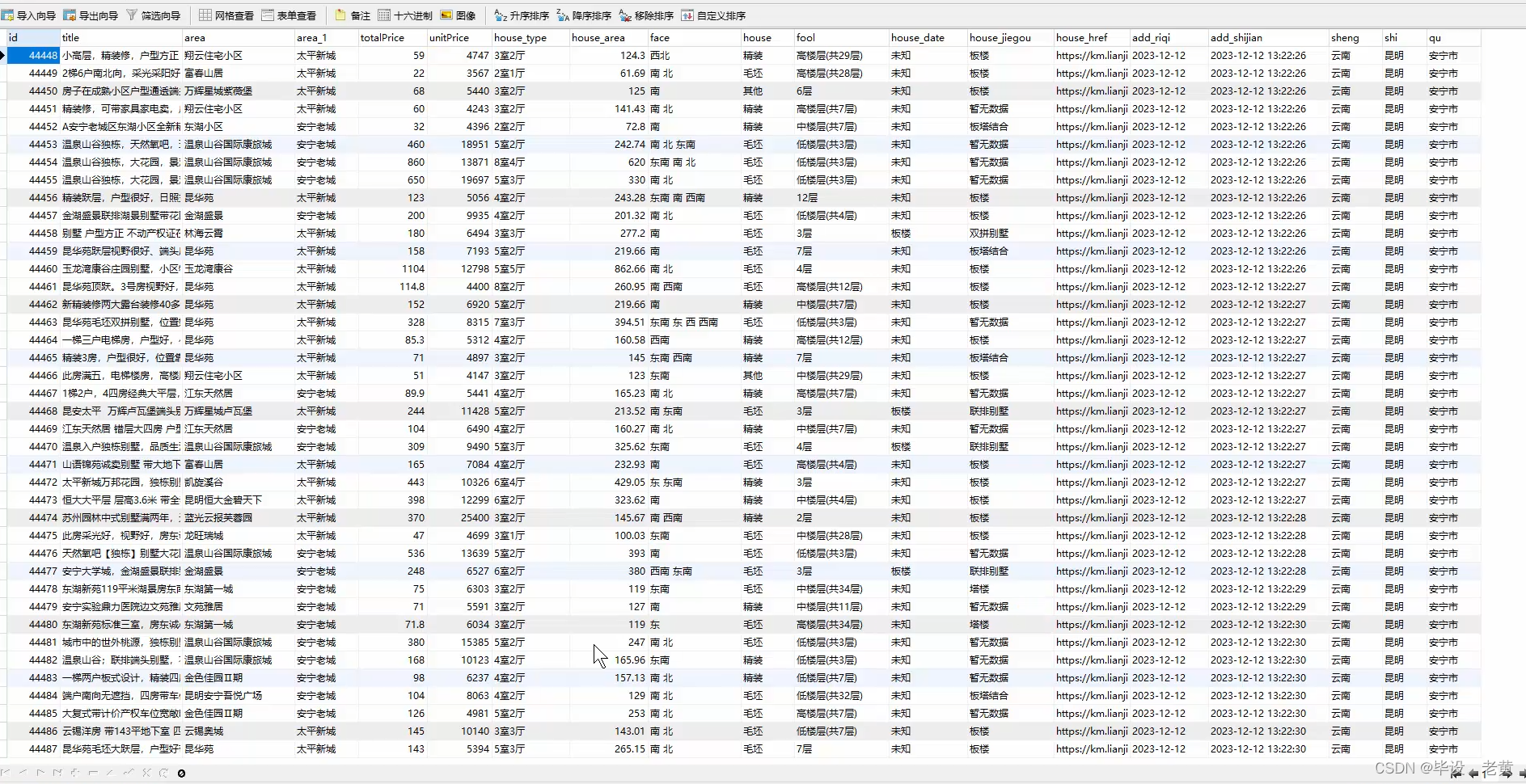Click area cell 文苑雅居 in row 44479

(239, 607)
